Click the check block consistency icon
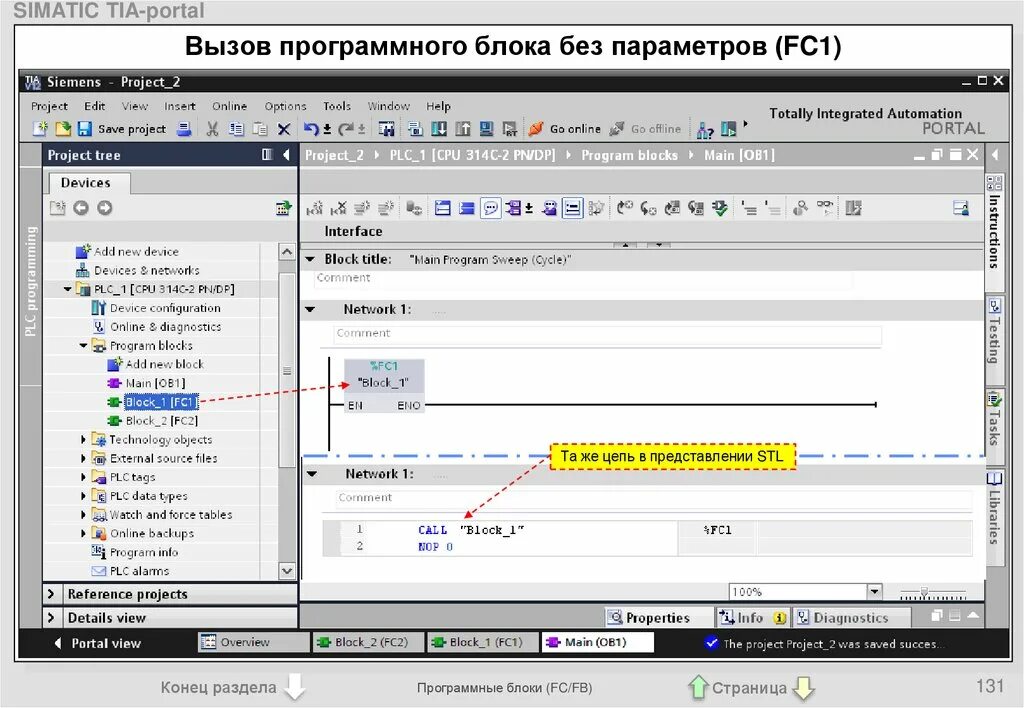Viewport: 1024px width, 708px height. (720, 208)
